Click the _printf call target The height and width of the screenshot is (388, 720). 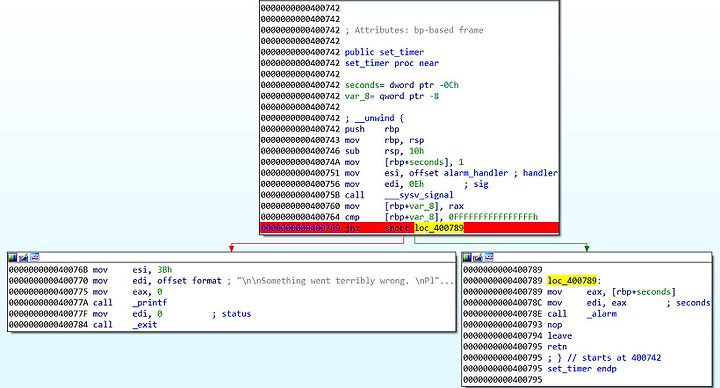(150, 303)
